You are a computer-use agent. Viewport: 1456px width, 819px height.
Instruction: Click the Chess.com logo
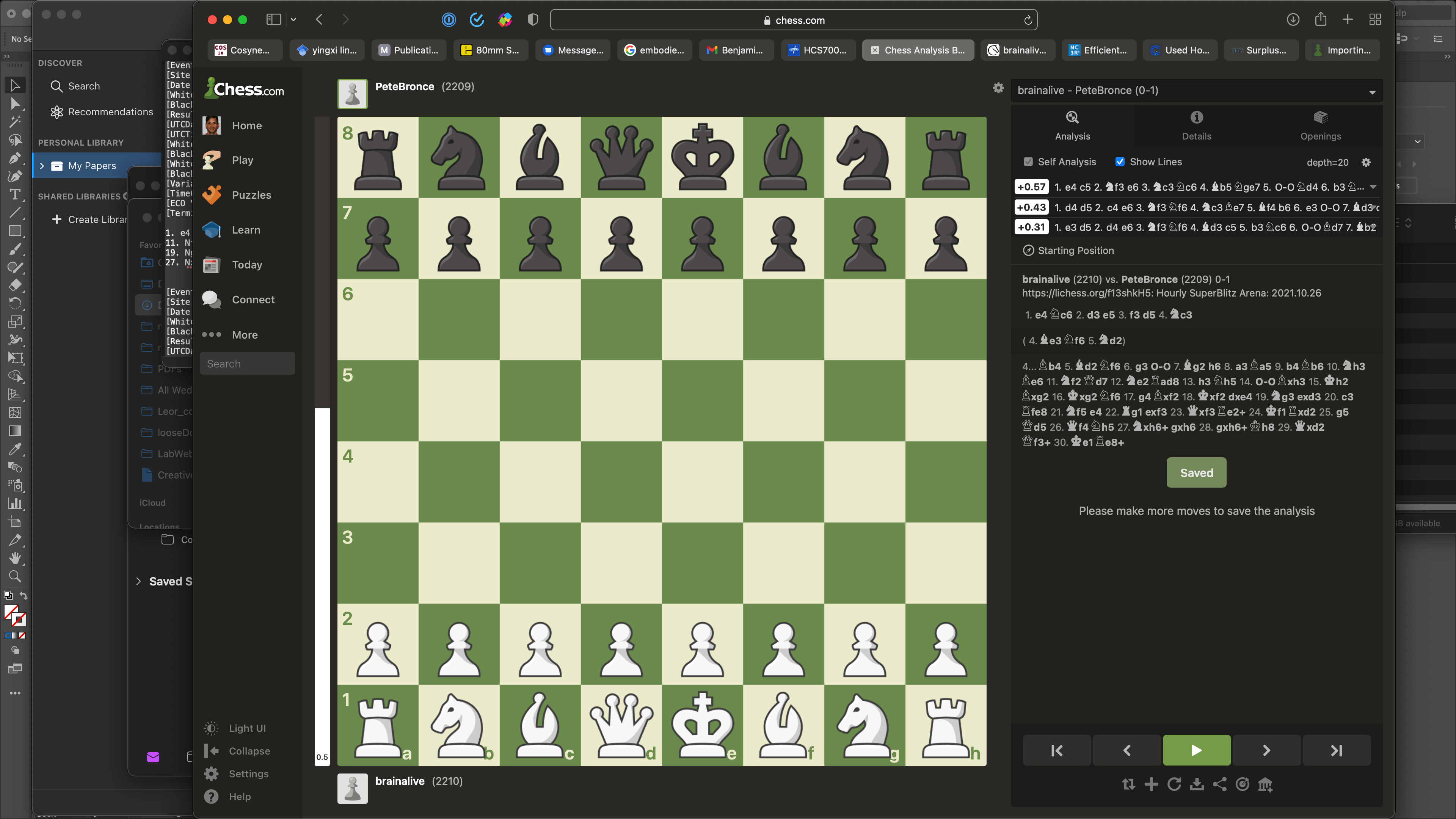coord(244,88)
